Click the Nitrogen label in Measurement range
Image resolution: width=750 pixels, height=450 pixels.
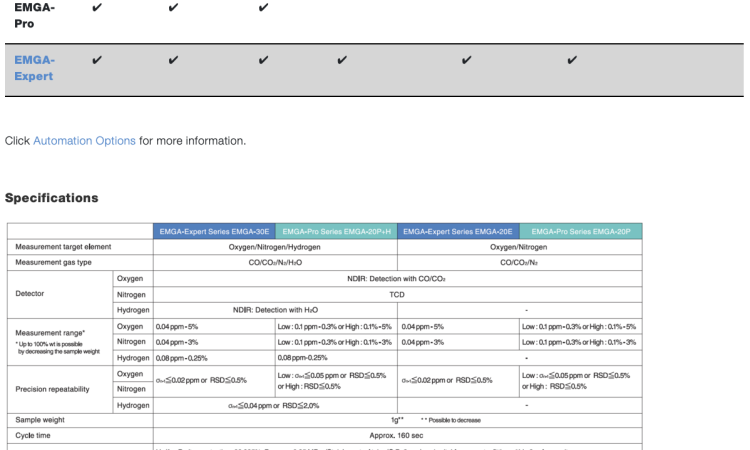(131, 341)
